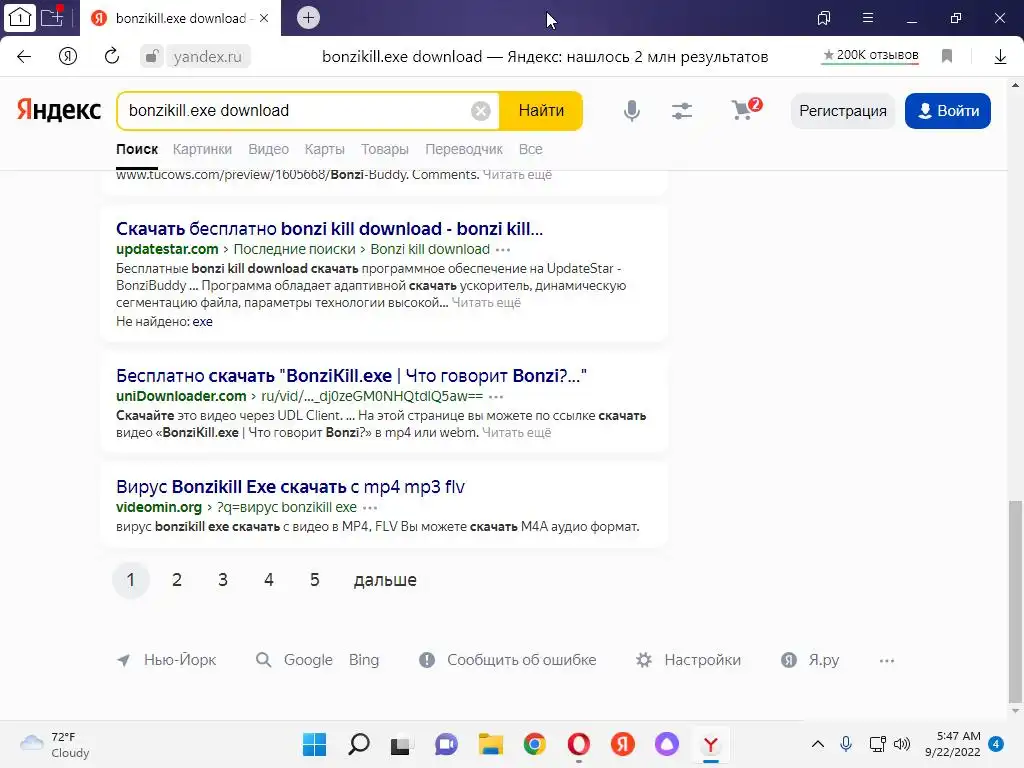Click the videomin.org domain link
1024x768 pixels.
(159, 507)
